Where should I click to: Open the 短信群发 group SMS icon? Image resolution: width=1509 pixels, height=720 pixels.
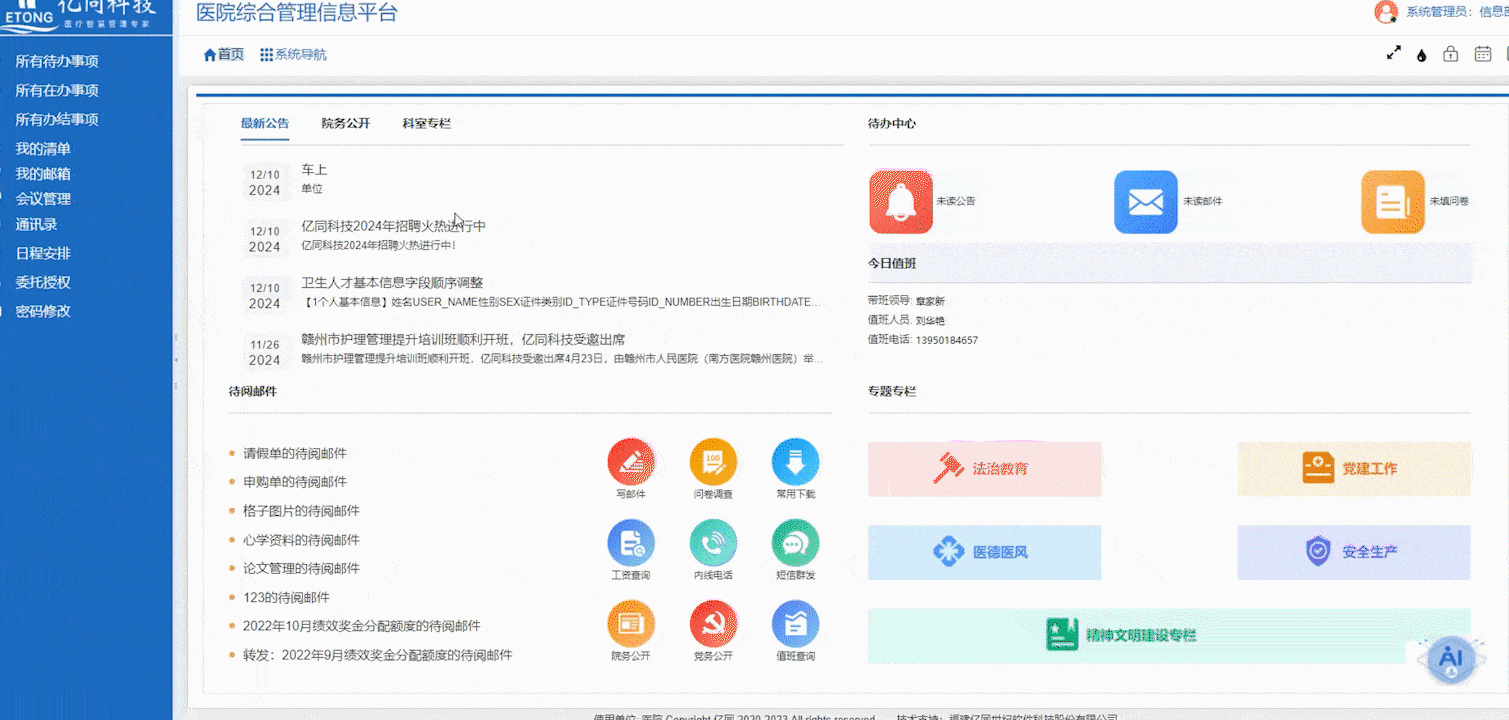click(795, 544)
